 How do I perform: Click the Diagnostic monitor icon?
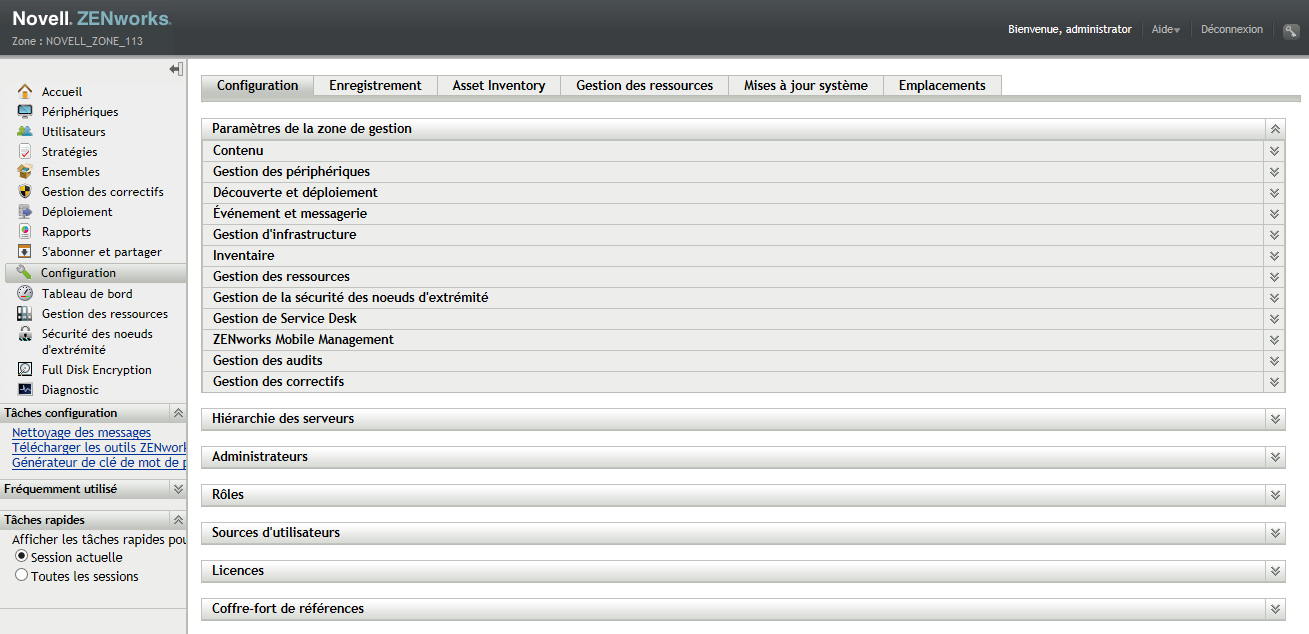tap(25, 389)
